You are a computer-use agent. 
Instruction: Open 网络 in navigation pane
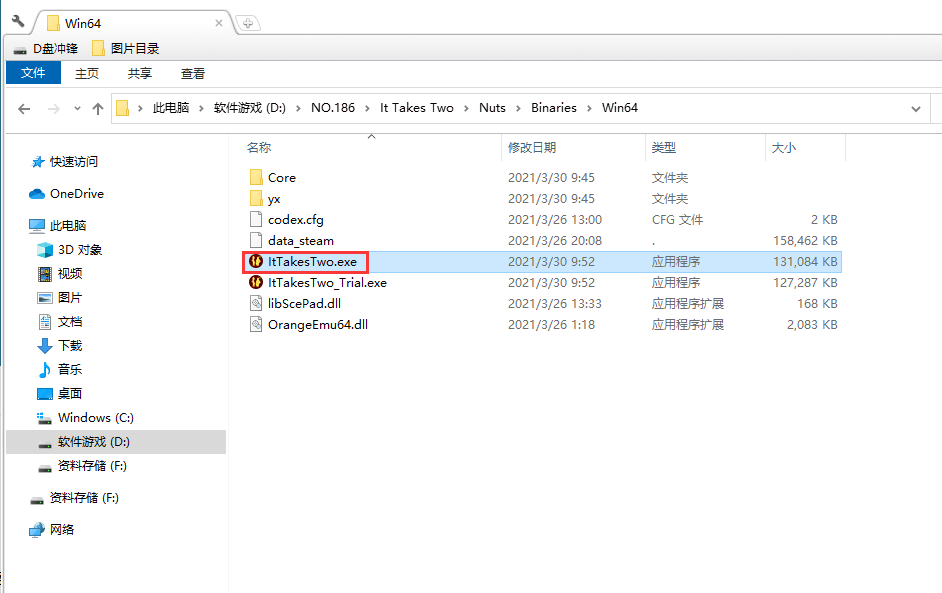[52, 529]
